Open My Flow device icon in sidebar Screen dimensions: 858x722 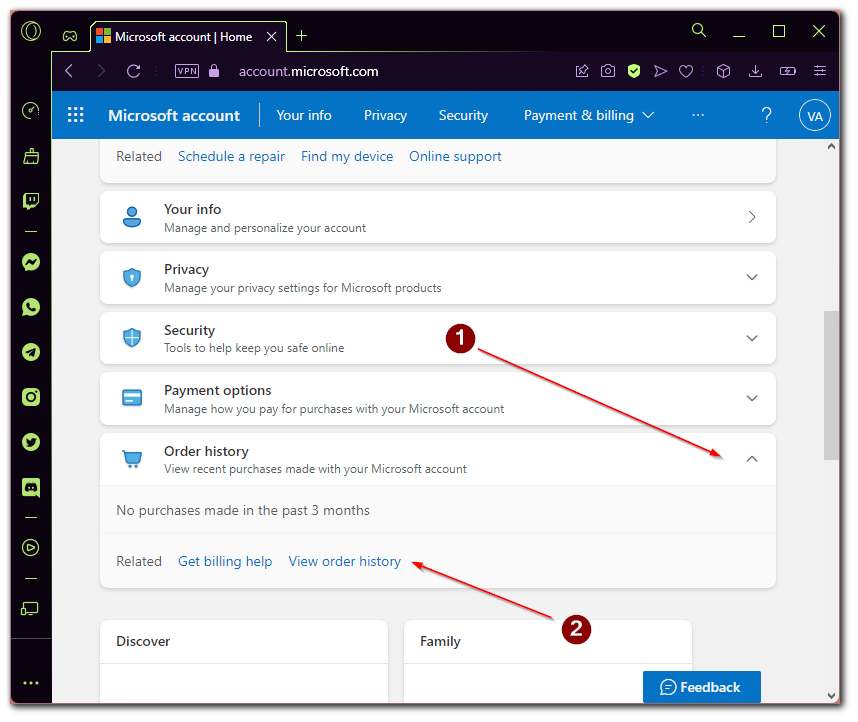(30, 609)
